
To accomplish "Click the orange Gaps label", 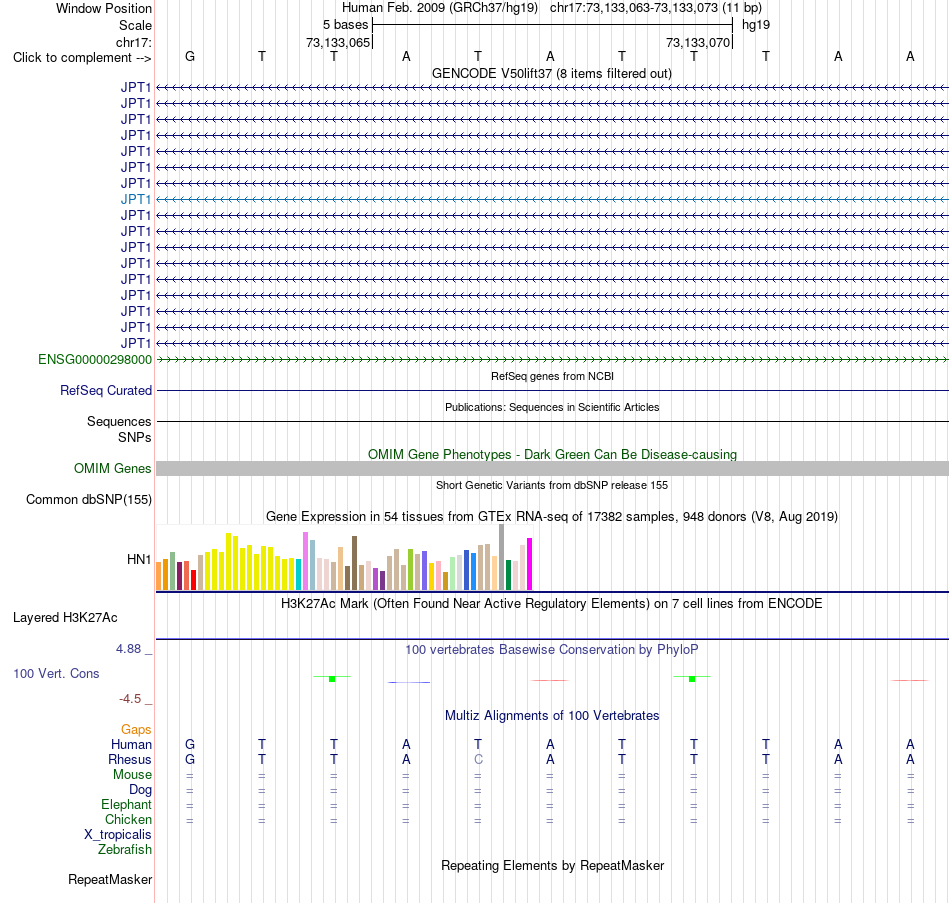I will (x=136, y=730).
